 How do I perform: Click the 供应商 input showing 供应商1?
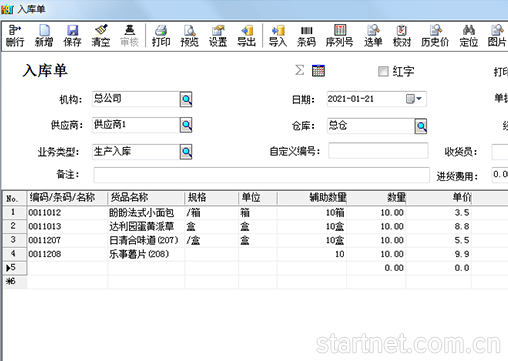(136, 125)
